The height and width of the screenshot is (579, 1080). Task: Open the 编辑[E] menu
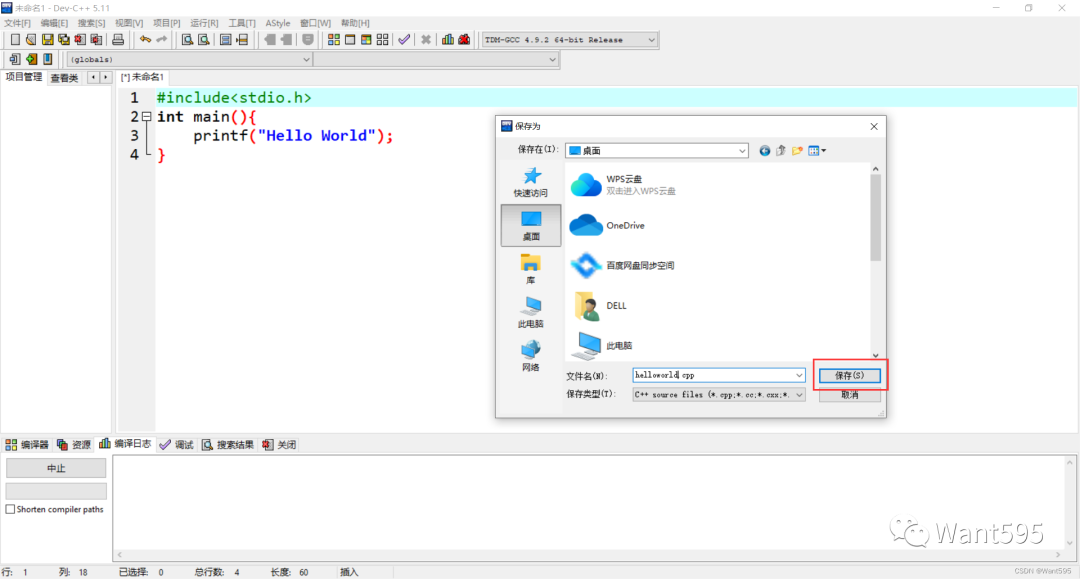point(54,23)
